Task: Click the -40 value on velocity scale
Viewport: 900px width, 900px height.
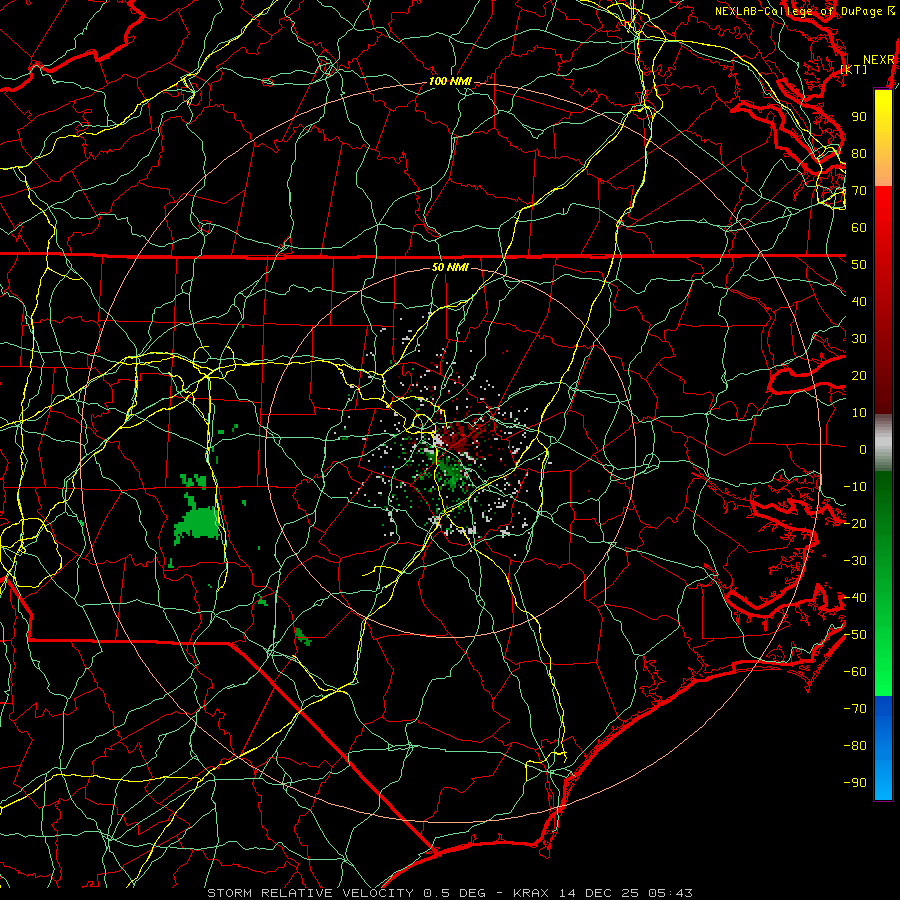Action: [x=855, y=598]
